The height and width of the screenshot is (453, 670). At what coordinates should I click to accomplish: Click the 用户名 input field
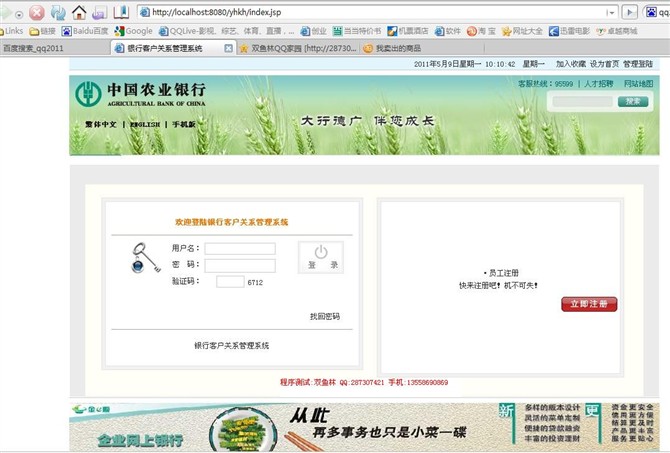240,248
